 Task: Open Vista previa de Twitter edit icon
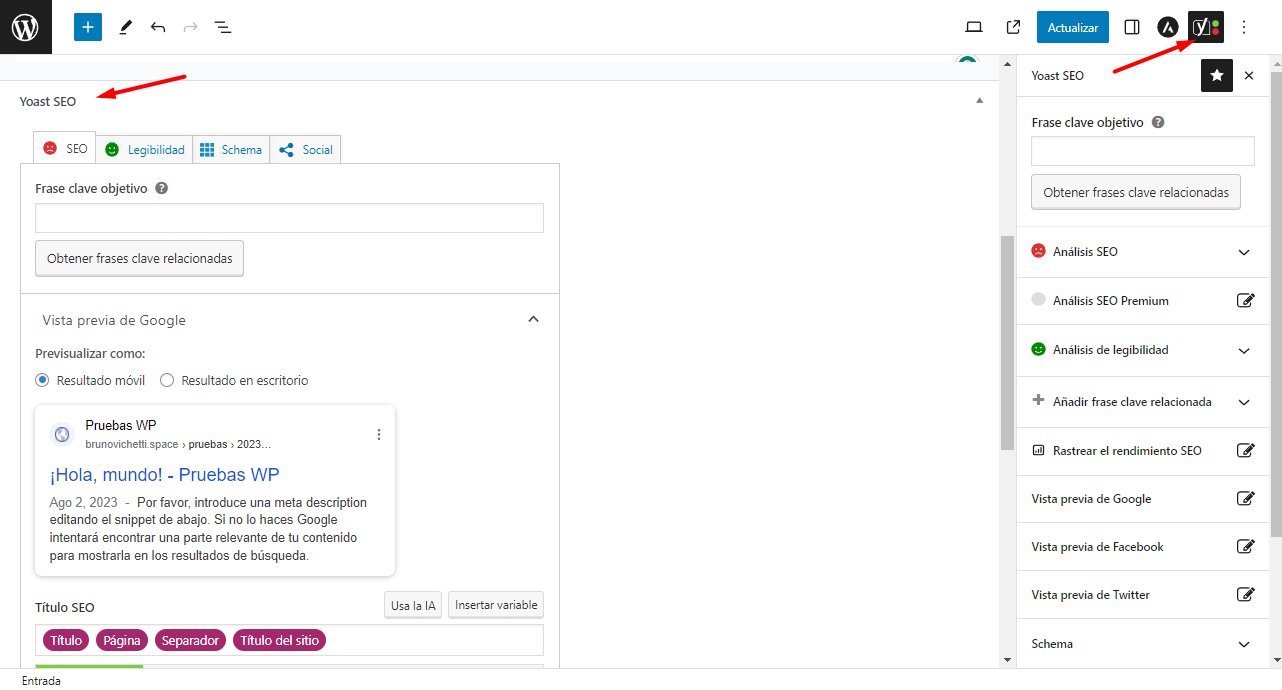pyautogui.click(x=1245, y=594)
